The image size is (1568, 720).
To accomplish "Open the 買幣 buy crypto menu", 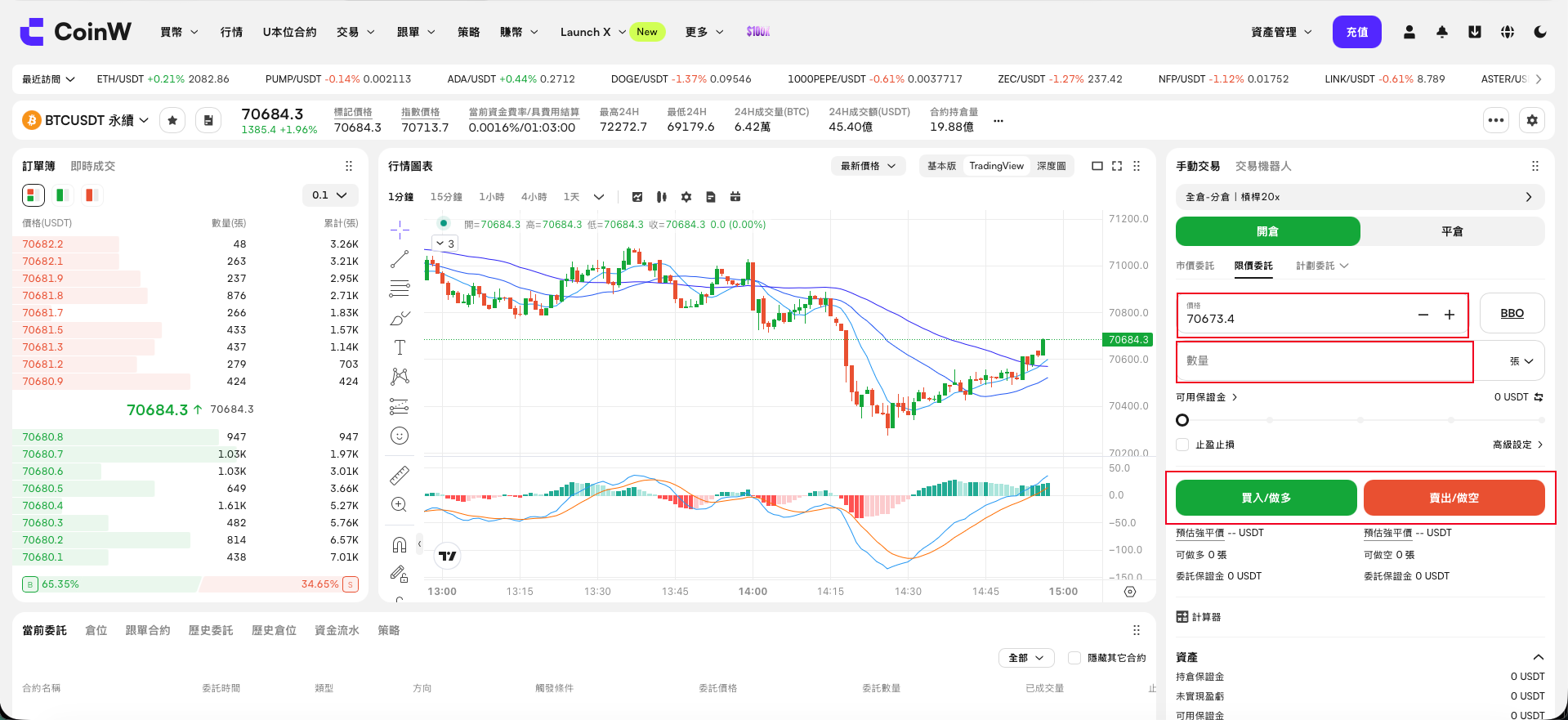I will (179, 32).
